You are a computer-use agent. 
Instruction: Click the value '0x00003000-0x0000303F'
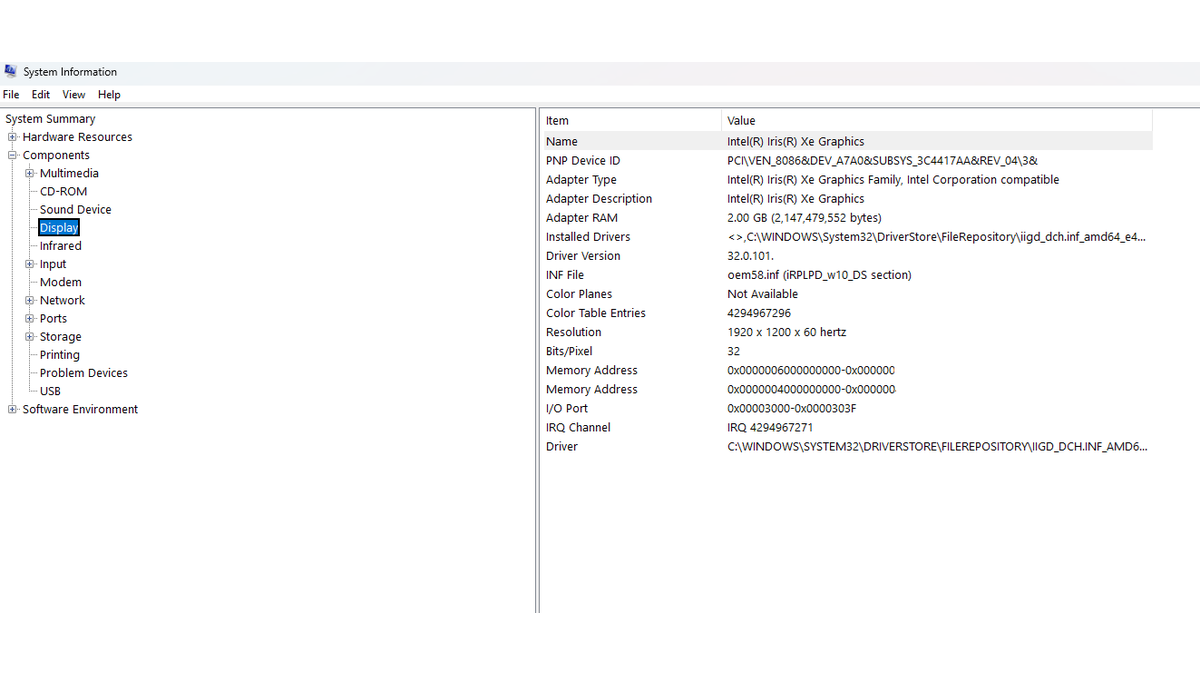pos(792,408)
